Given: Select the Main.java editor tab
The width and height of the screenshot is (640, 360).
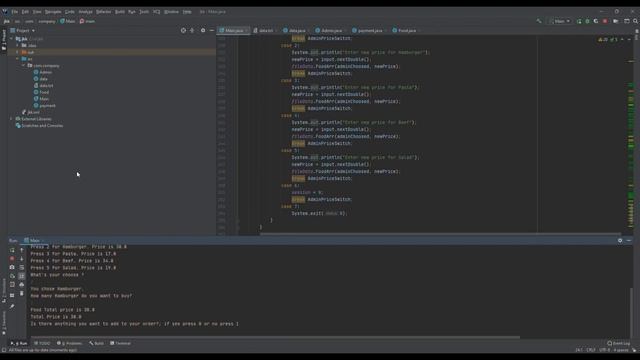Looking at the screenshot, I should [x=232, y=31].
